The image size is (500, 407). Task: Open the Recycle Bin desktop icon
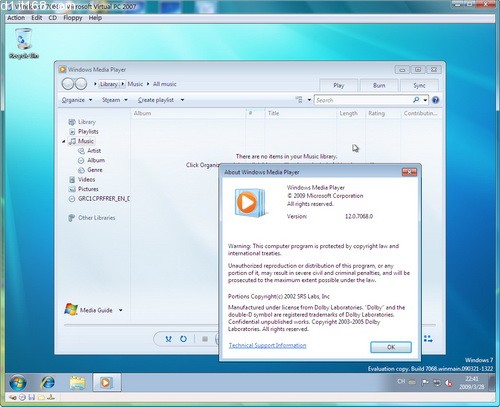point(24,43)
